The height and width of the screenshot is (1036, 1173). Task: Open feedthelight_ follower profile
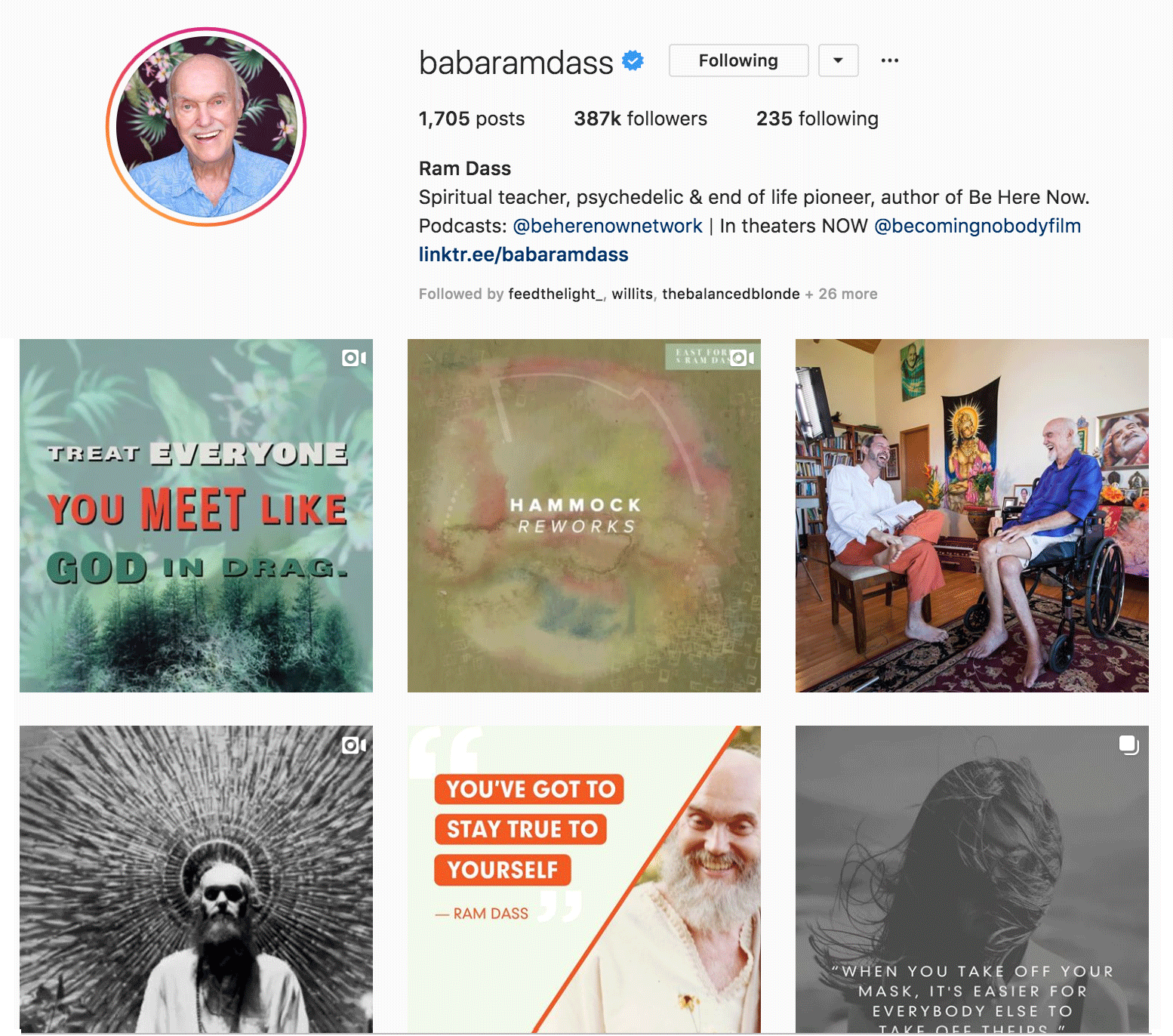click(556, 294)
